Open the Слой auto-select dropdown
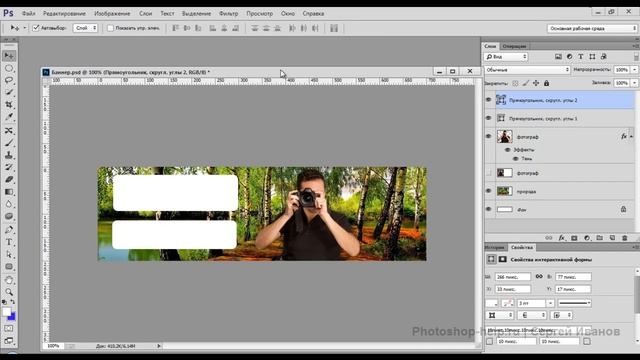The width and height of the screenshot is (640, 360). [85, 28]
